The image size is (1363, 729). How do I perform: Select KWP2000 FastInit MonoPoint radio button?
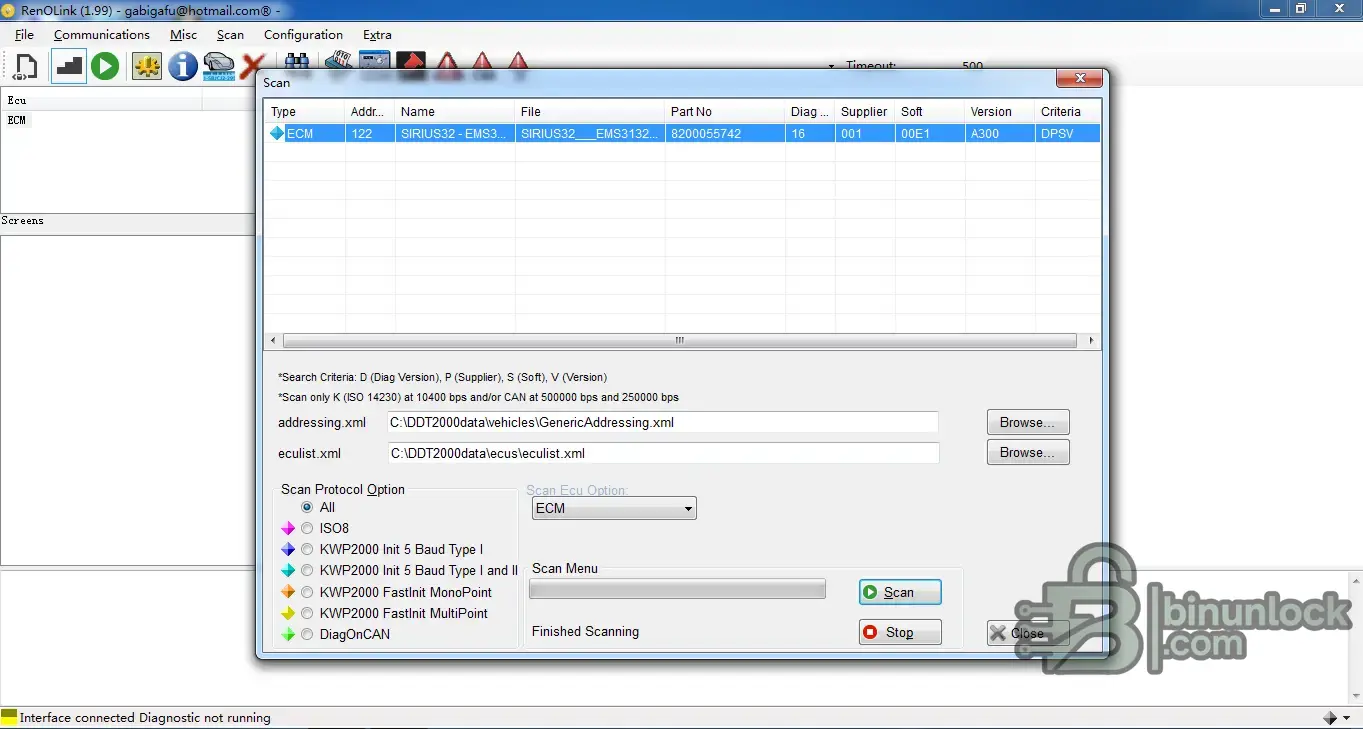tap(307, 592)
